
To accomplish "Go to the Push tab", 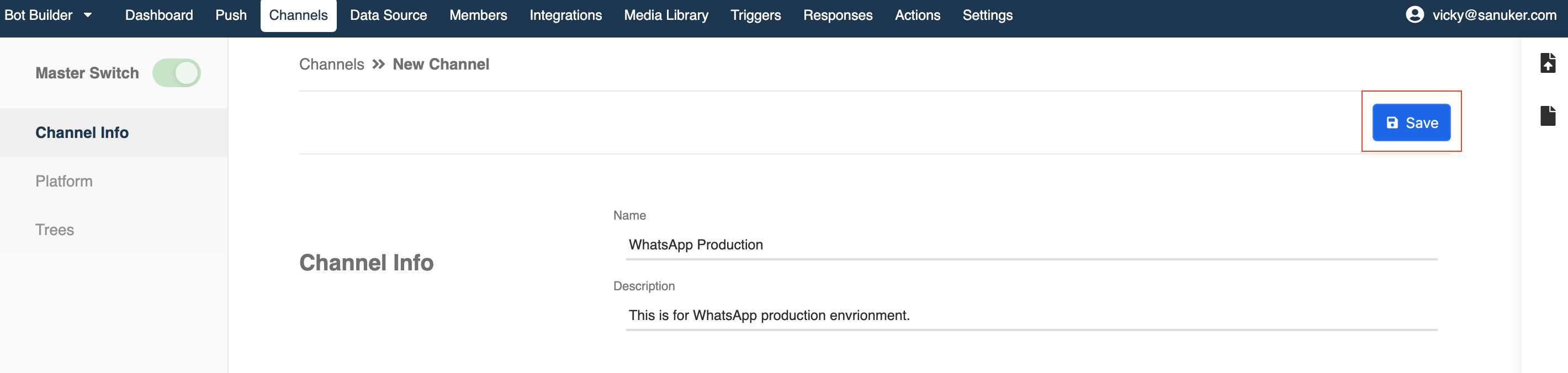I will pyautogui.click(x=231, y=15).
